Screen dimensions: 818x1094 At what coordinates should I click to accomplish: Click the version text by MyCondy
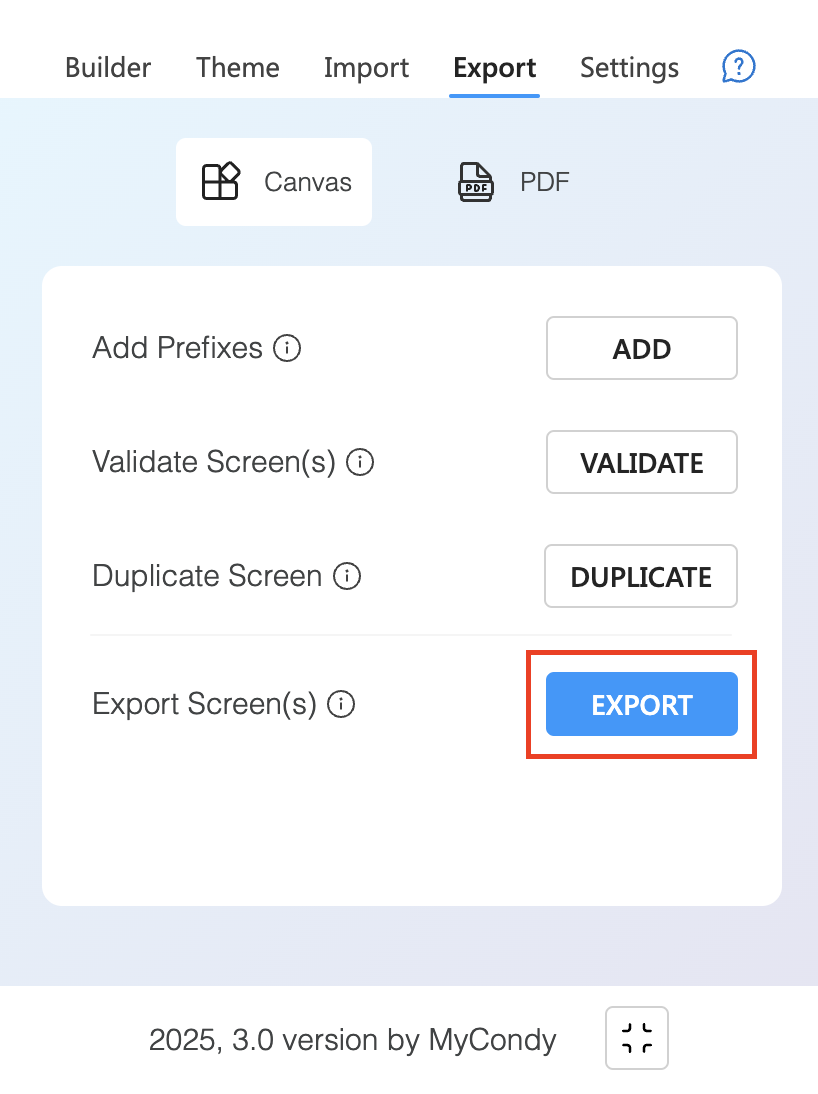pos(352,1040)
